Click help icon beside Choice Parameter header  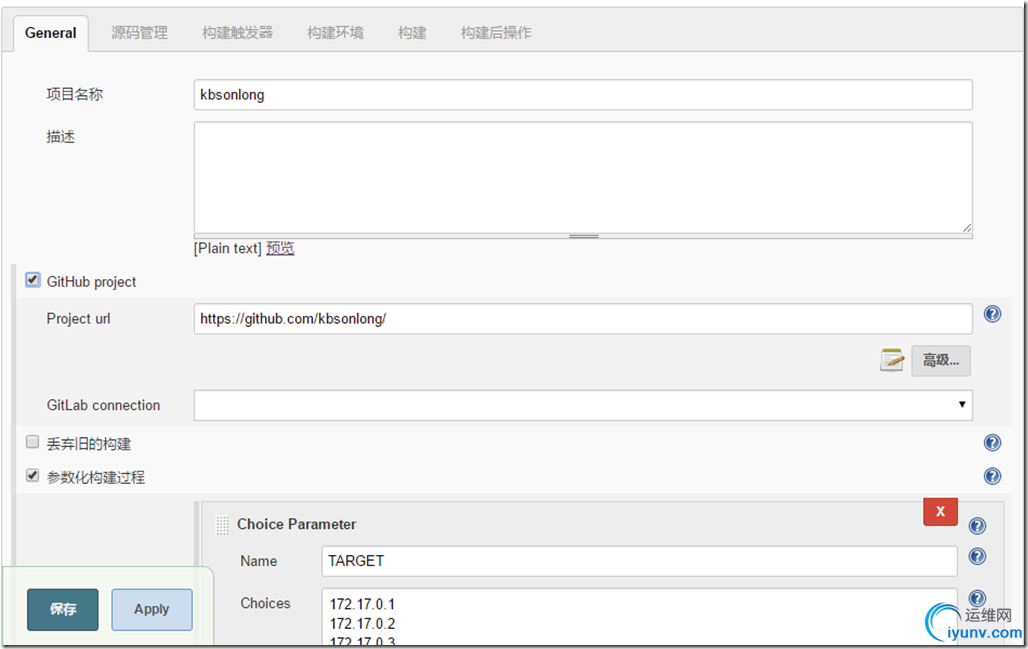pyautogui.click(x=977, y=526)
